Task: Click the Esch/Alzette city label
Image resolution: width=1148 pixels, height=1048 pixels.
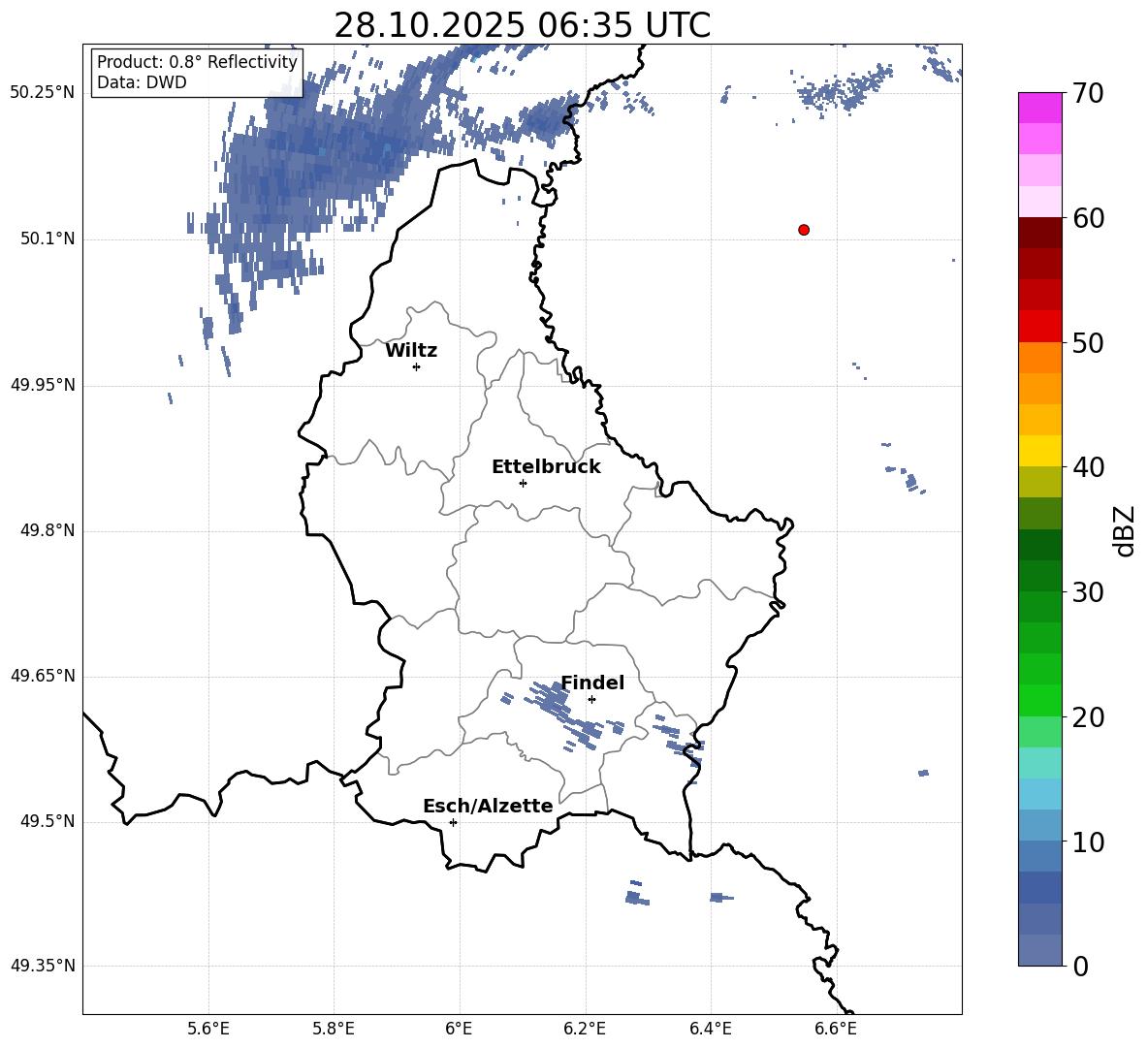Action: [488, 807]
